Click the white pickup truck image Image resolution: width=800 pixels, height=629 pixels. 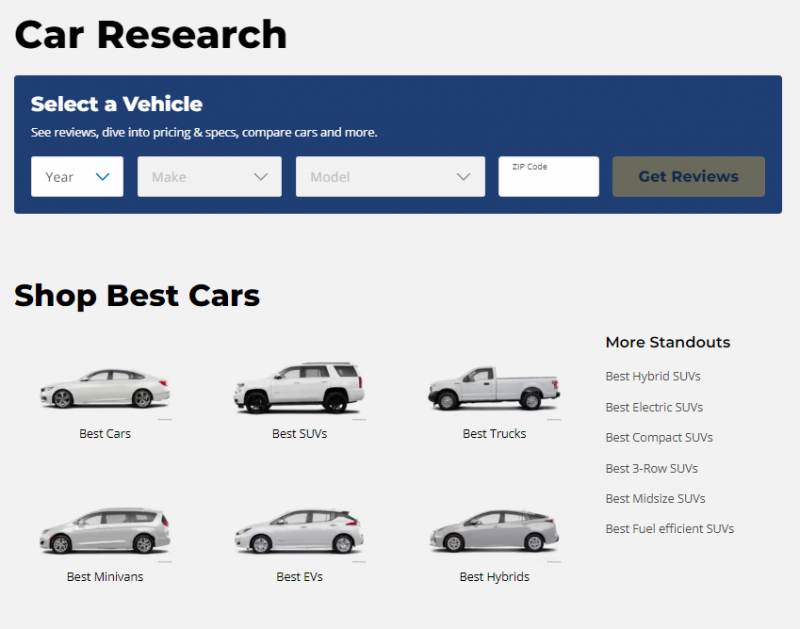coord(494,387)
